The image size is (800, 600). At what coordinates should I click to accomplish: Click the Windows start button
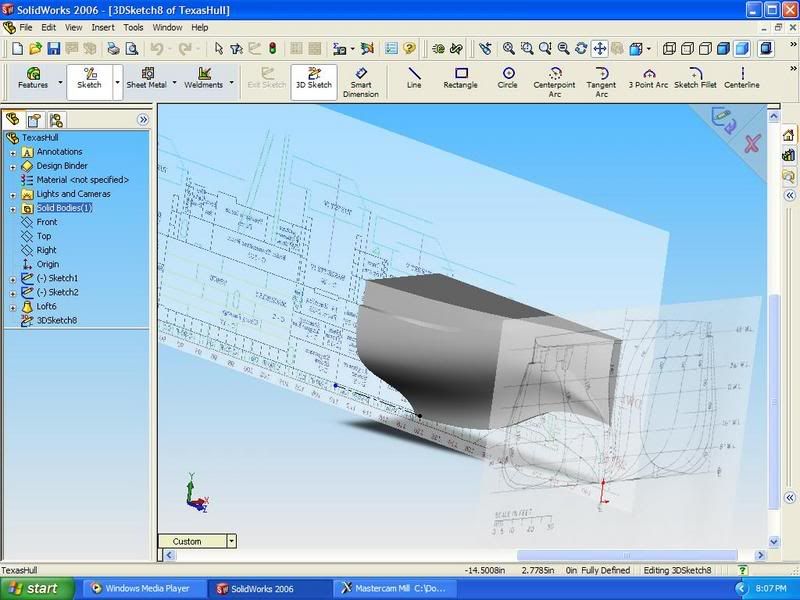coord(37,588)
